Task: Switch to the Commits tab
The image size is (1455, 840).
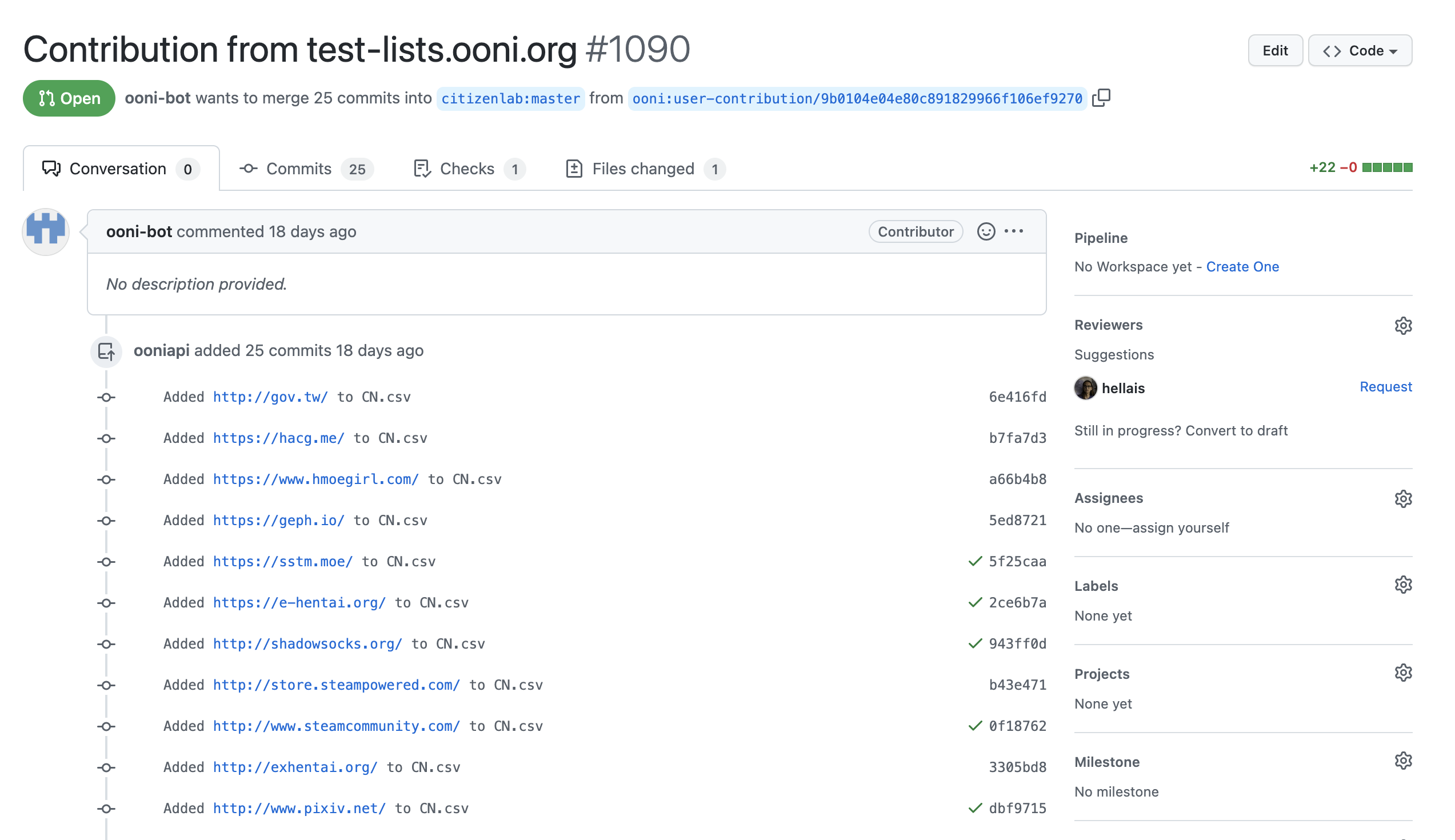Action: (x=306, y=169)
